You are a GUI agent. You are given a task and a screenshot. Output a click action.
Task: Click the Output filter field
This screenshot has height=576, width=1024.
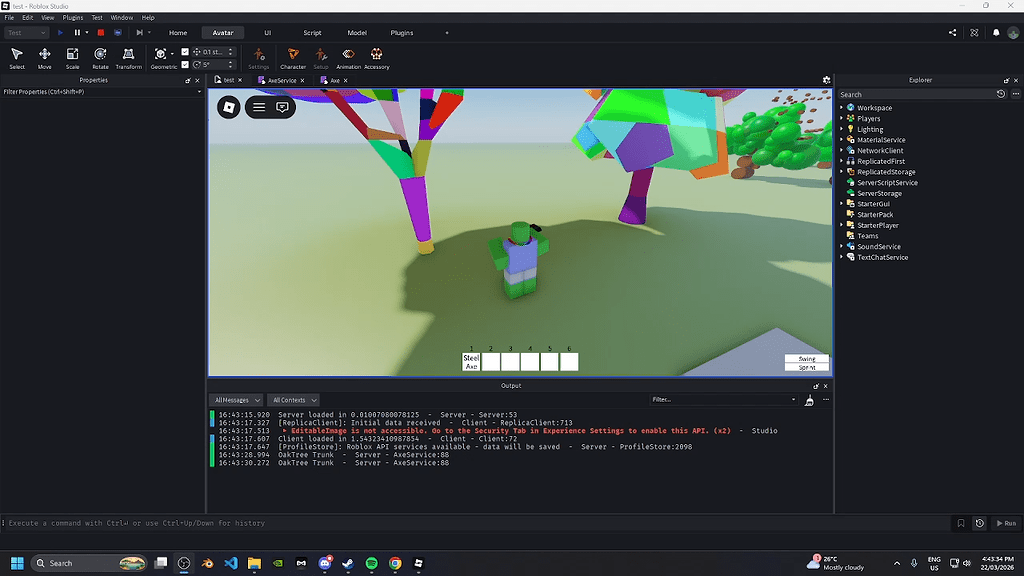tap(724, 400)
